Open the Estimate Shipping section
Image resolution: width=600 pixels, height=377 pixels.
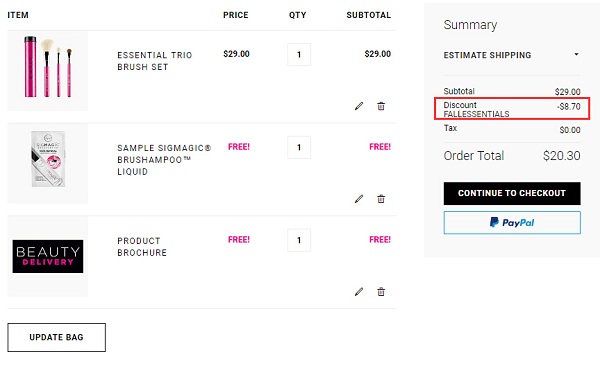tap(512, 55)
